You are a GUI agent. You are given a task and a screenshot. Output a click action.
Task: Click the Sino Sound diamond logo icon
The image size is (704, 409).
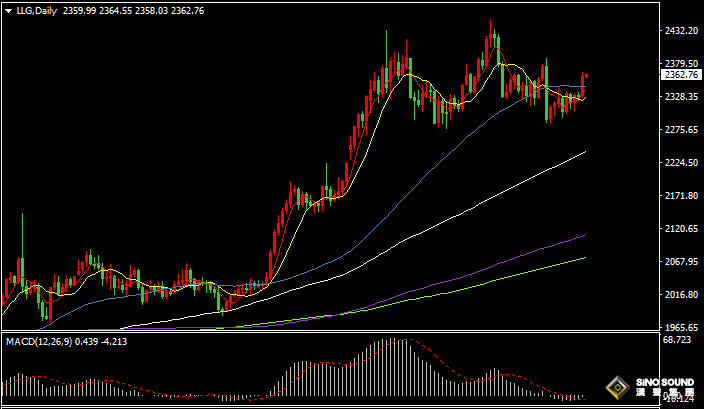[x=617, y=388]
